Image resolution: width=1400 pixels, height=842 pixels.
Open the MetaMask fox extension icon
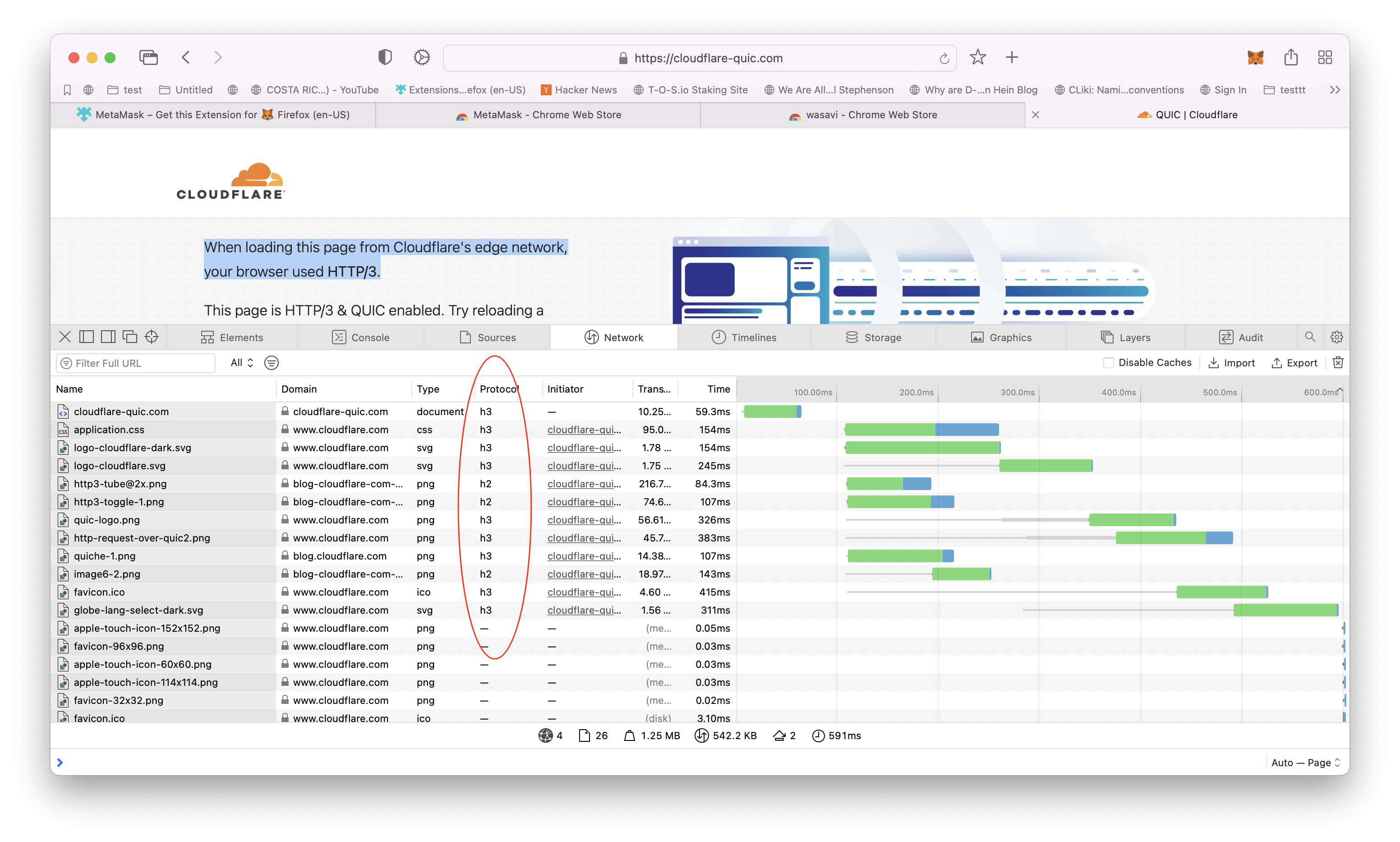tap(1255, 57)
